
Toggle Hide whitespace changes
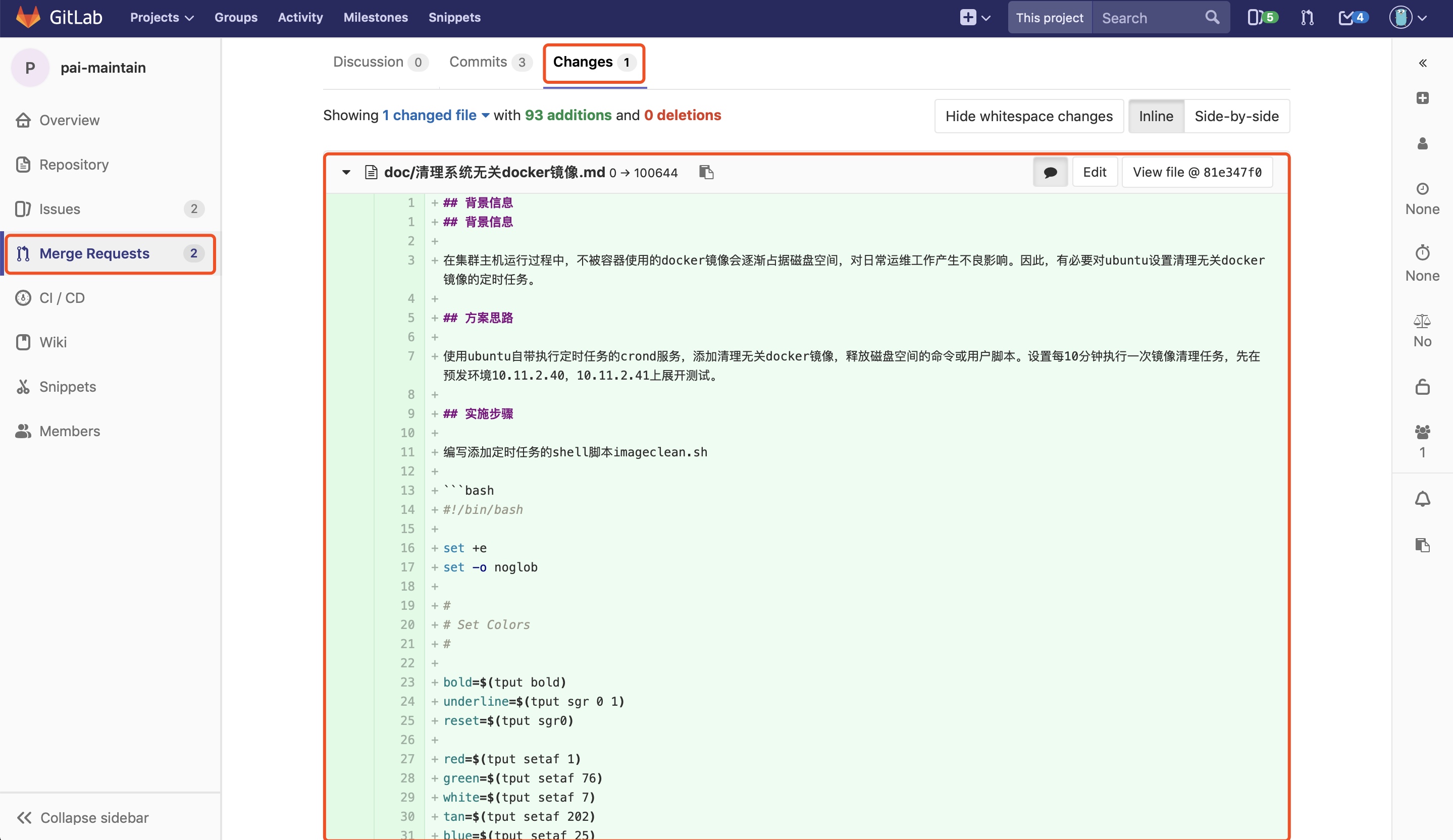1028,116
